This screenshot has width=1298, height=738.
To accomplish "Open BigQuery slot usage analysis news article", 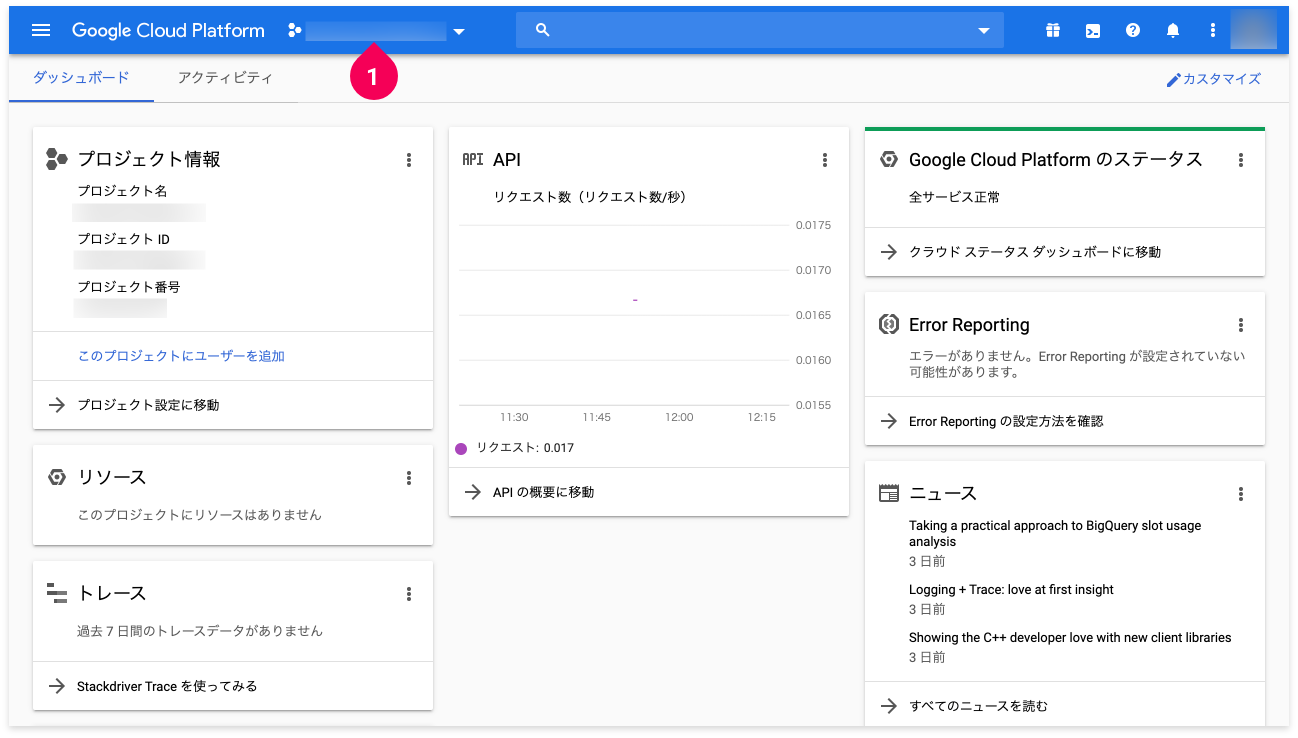I will (x=1055, y=533).
